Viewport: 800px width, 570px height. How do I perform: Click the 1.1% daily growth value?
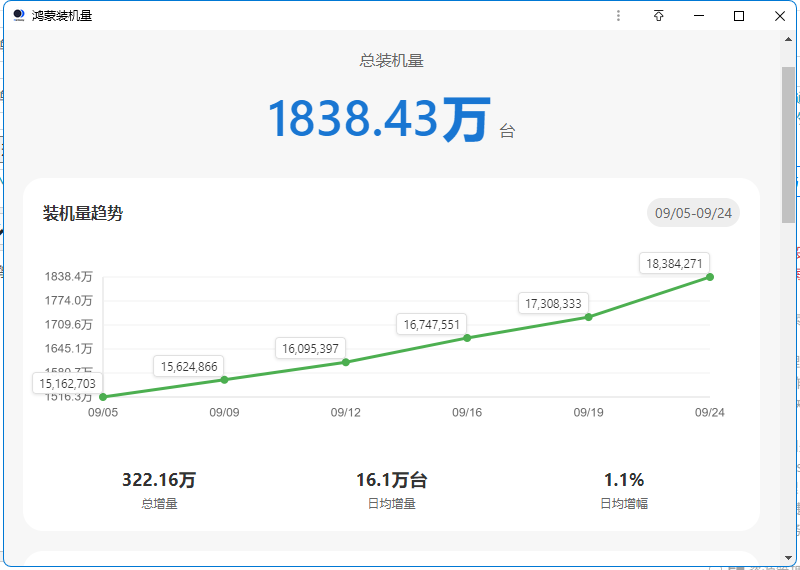[624, 480]
